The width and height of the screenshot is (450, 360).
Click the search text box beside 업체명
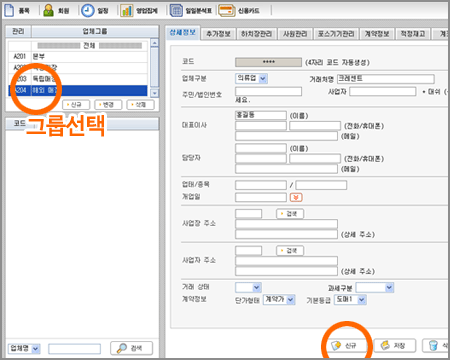(x=74, y=349)
